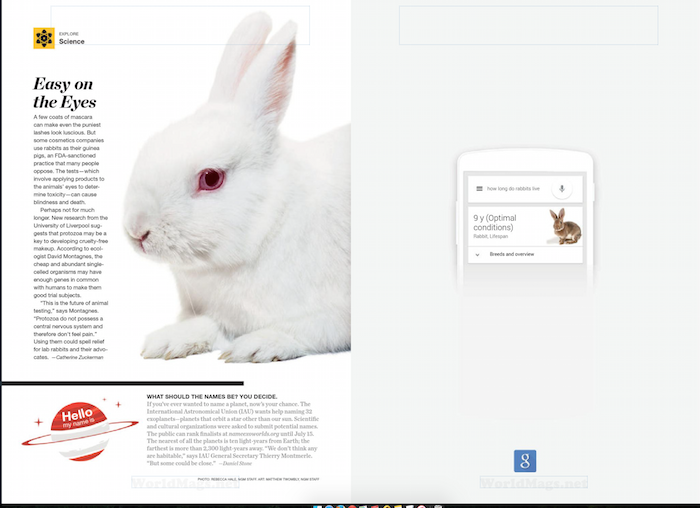Click the blue Google 'g' logo icon
700x508 pixels.
(525, 461)
